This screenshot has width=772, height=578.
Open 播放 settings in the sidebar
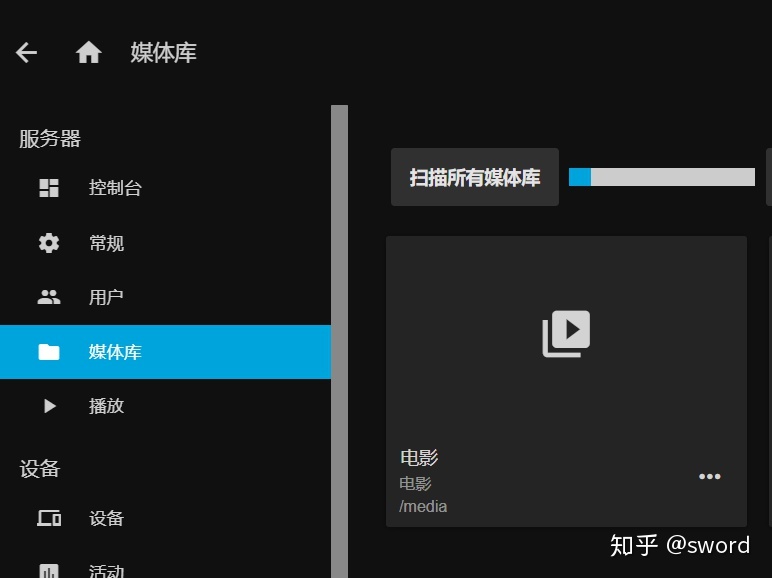(x=165, y=406)
